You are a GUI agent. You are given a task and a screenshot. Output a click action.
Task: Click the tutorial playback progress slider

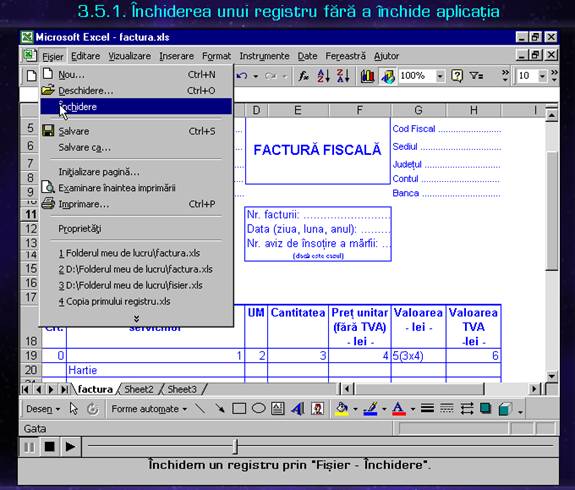tap(235, 446)
